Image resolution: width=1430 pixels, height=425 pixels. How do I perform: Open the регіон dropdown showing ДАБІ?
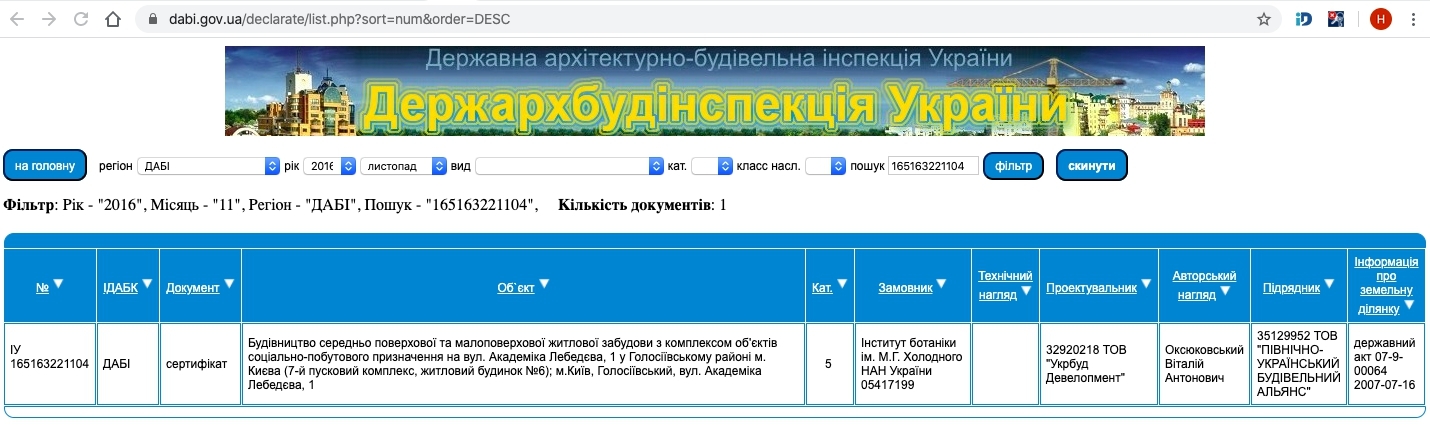click(x=209, y=166)
